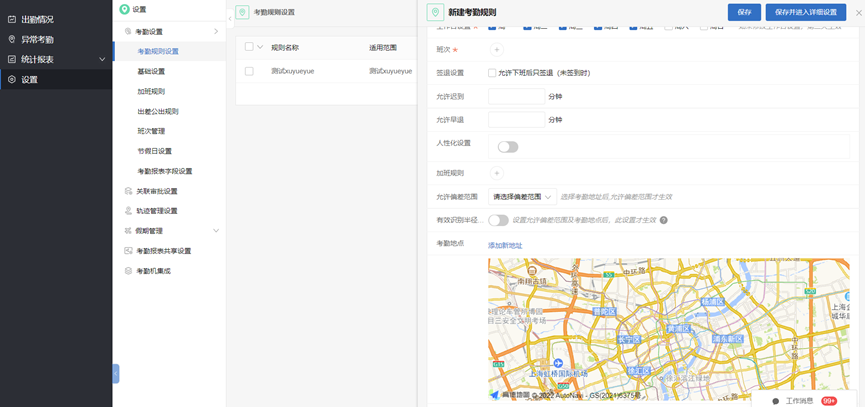Close the 新建考勤规则 panel with the X
Screen dimensions: 865x407
coord(857,12)
